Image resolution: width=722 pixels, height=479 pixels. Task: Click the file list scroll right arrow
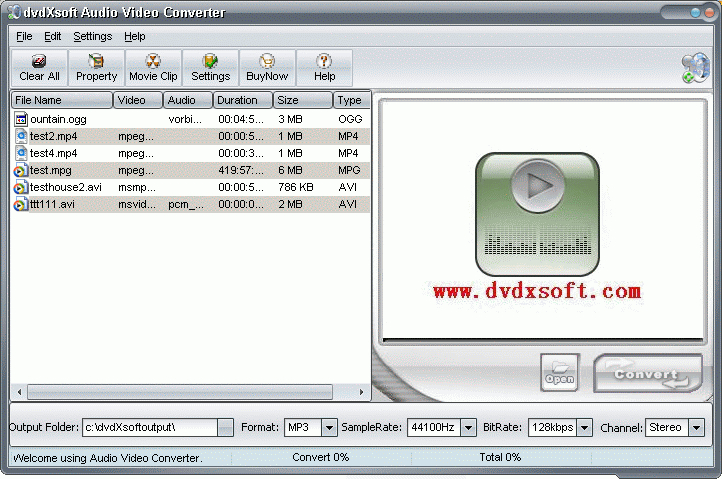point(361,392)
